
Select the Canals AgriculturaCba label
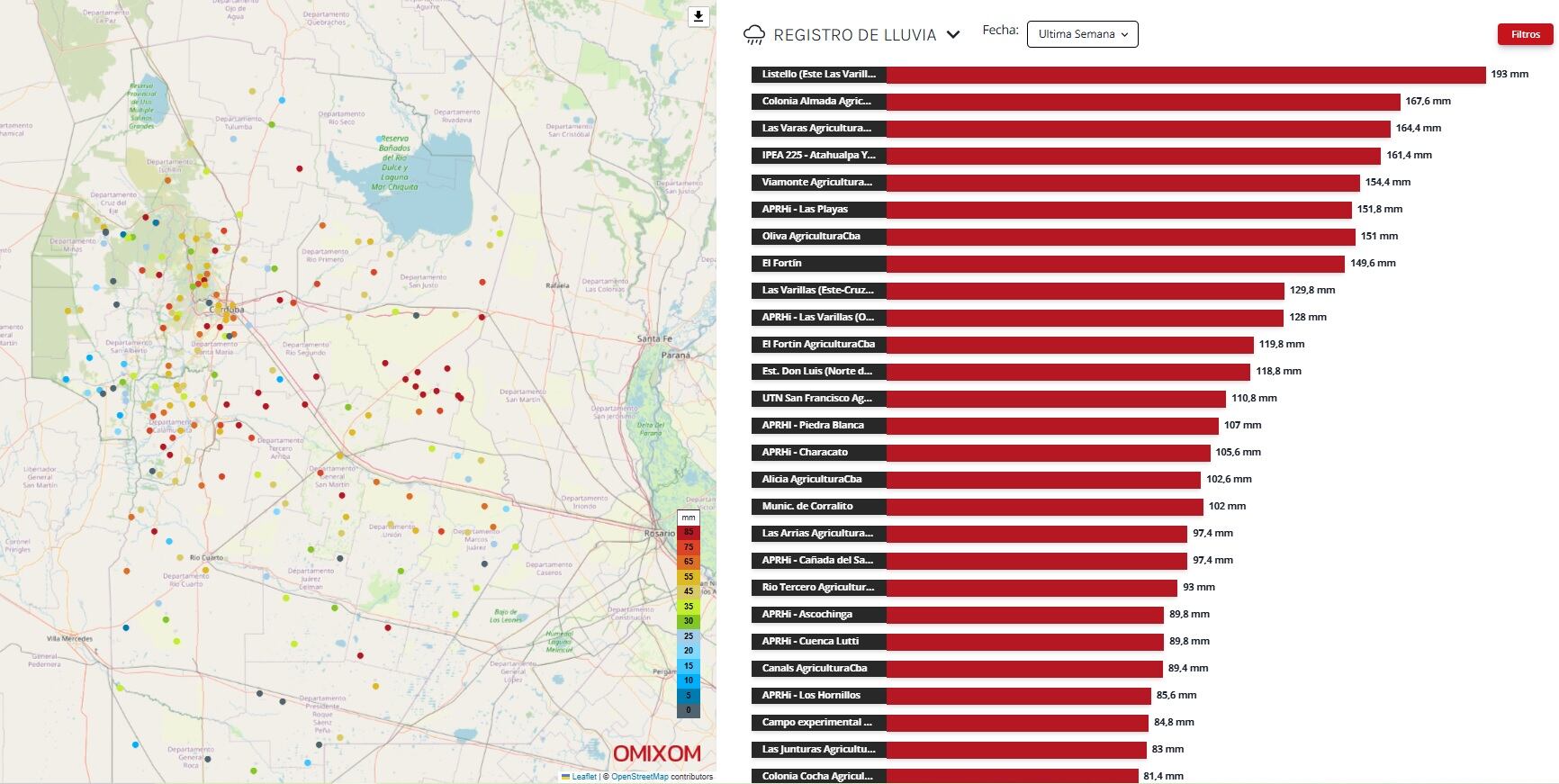[819, 669]
